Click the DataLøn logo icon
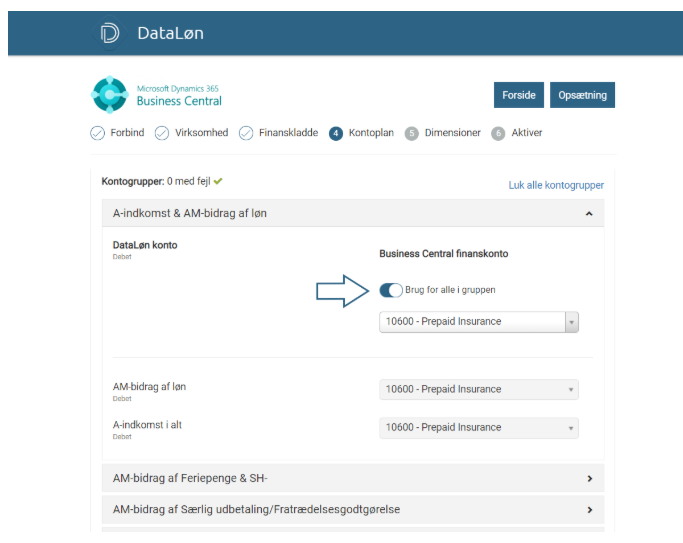683x543 pixels. click(x=110, y=34)
